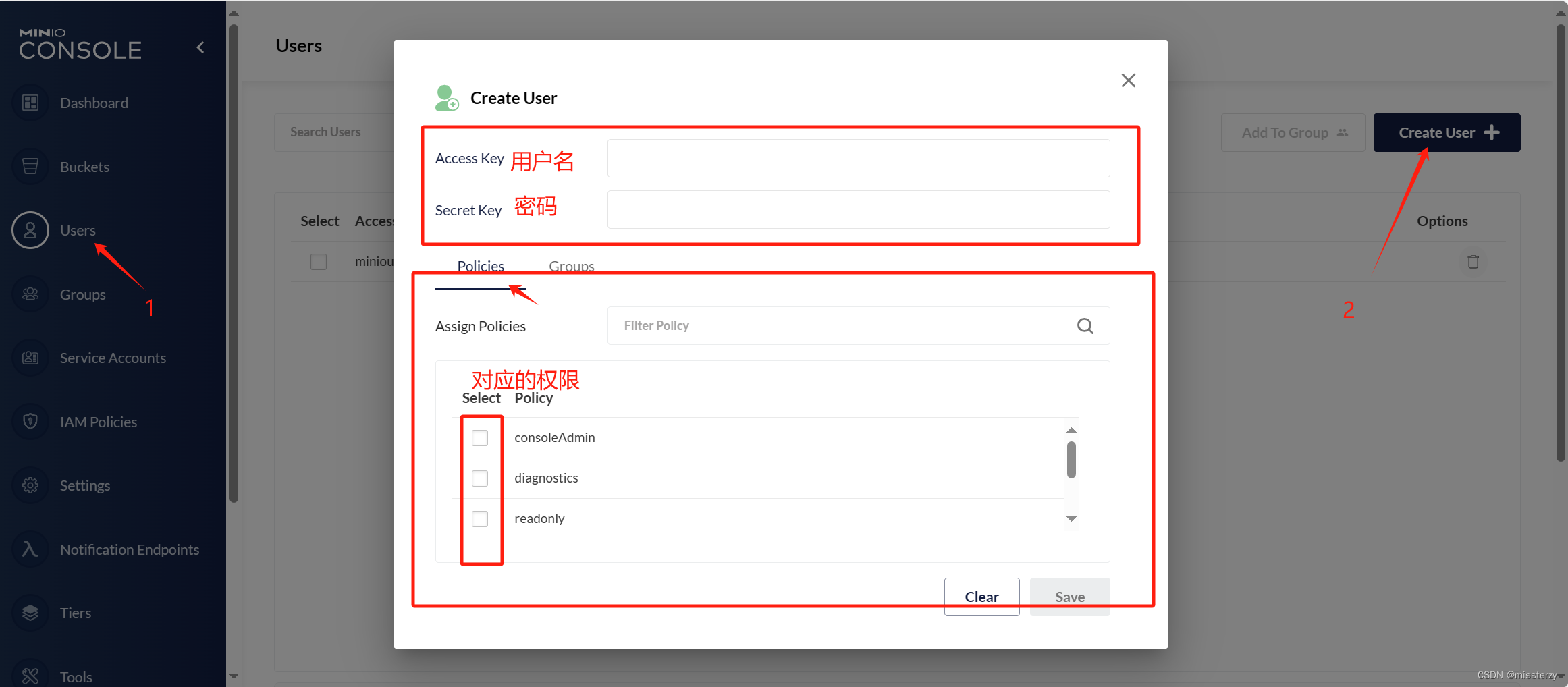Screen dimensions: 1568x687
Task: Select the readonly policy checkbox
Action: [x=481, y=518]
